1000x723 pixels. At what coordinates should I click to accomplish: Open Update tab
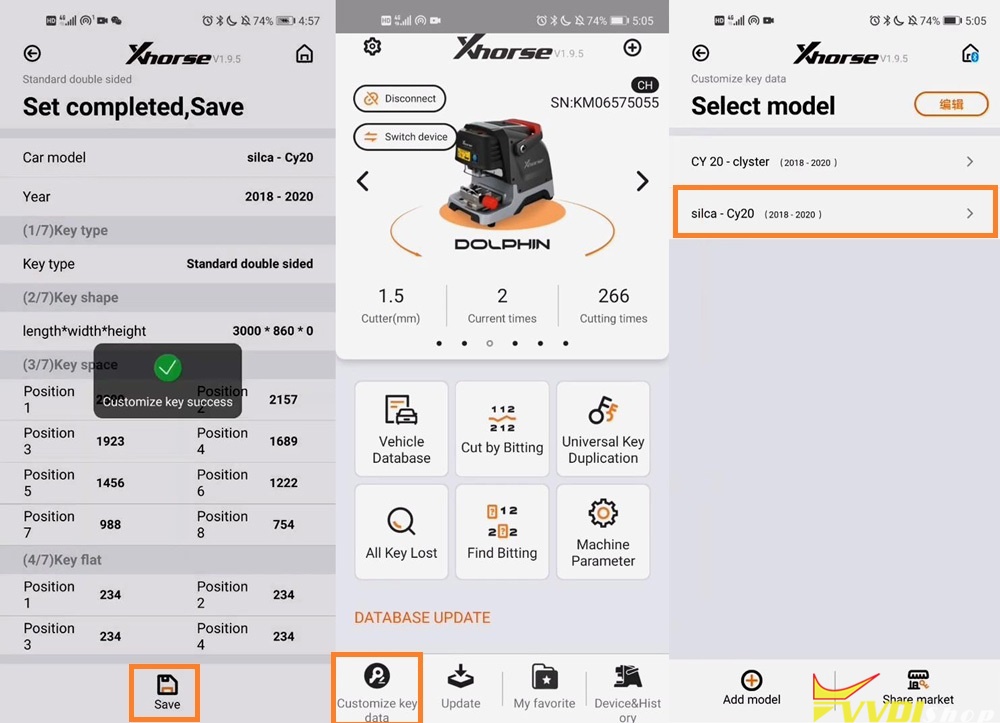460,689
